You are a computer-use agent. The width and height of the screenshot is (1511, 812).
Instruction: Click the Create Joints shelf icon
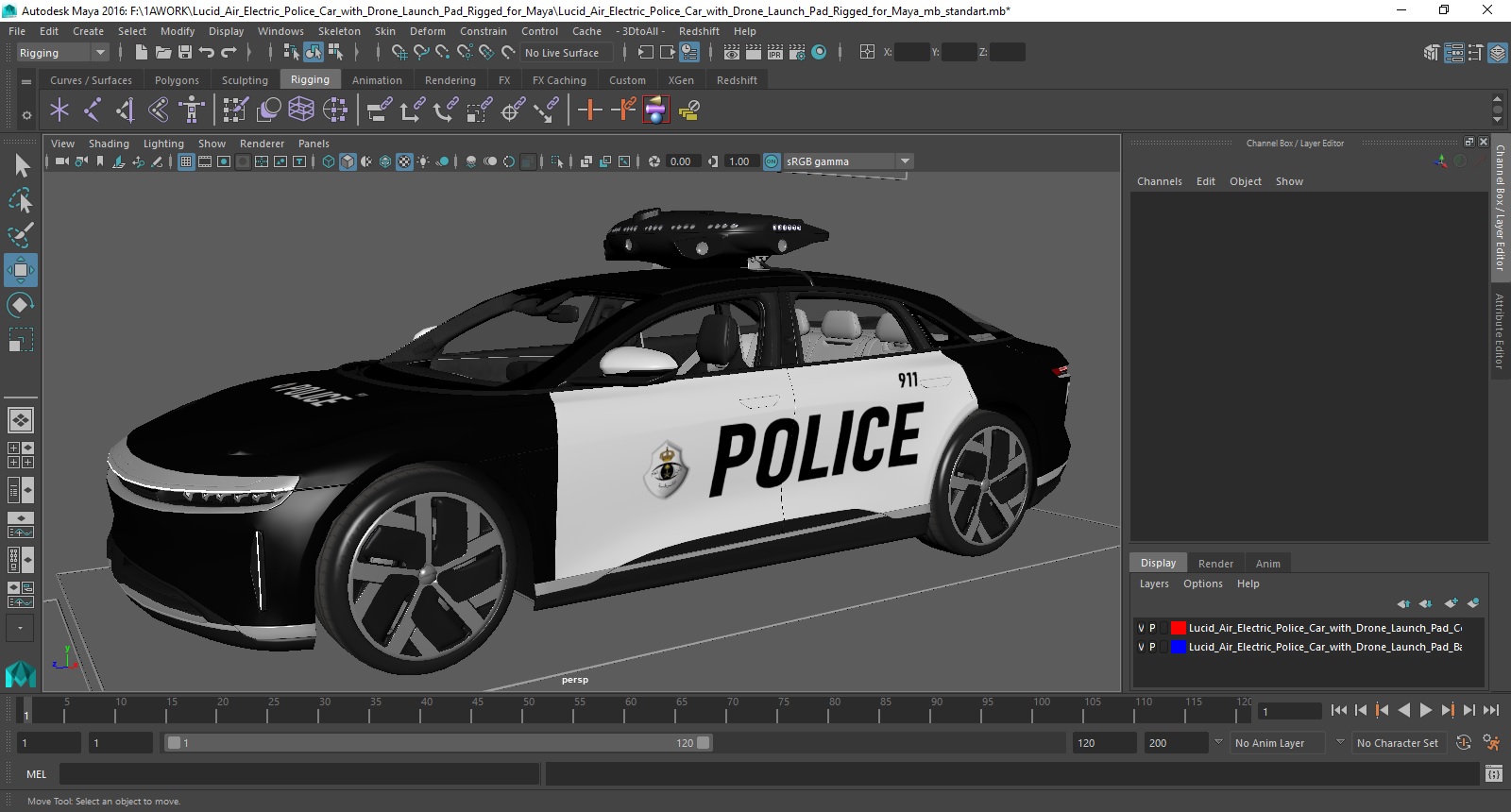(x=92, y=110)
